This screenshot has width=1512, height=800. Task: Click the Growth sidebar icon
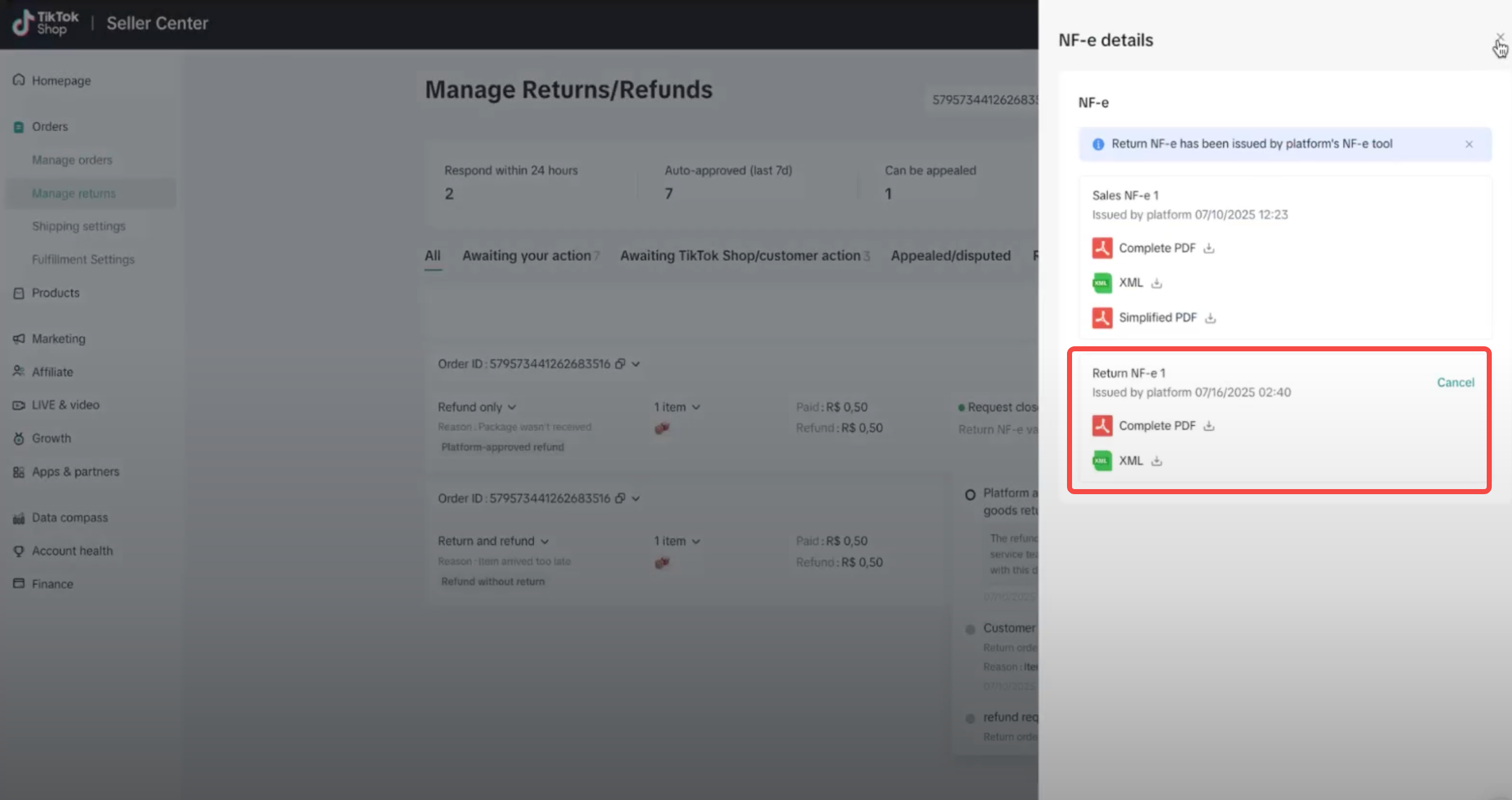pyautogui.click(x=18, y=439)
